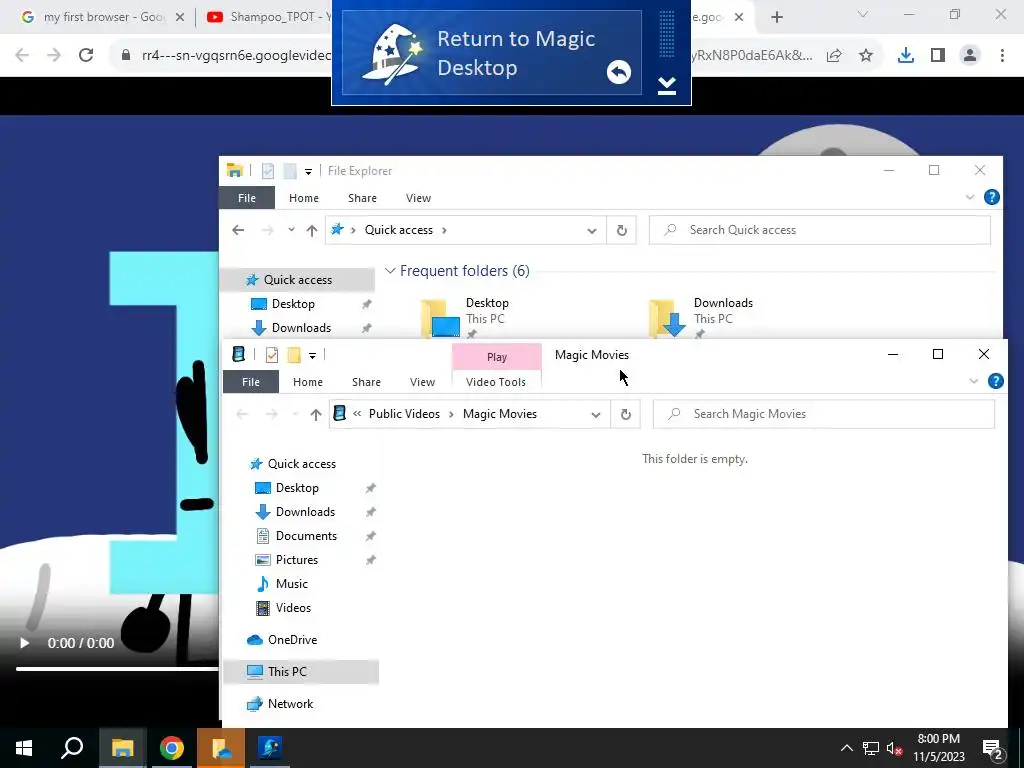Open Chrome tab search chevron
The height and width of the screenshot is (768, 1024).
coord(863,14)
